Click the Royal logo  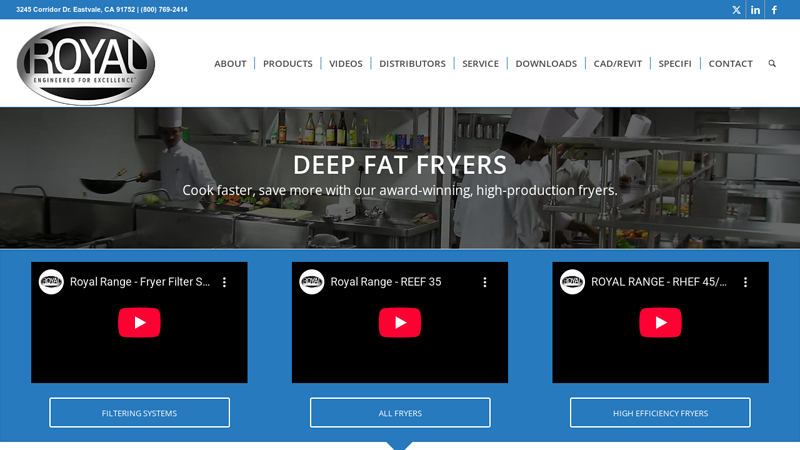click(86, 64)
